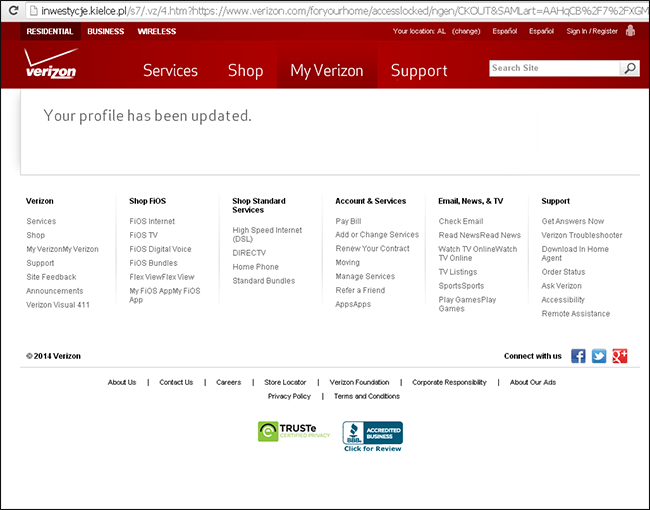
Task: Click the Verizon Foundation footer link
Action: point(359,382)
